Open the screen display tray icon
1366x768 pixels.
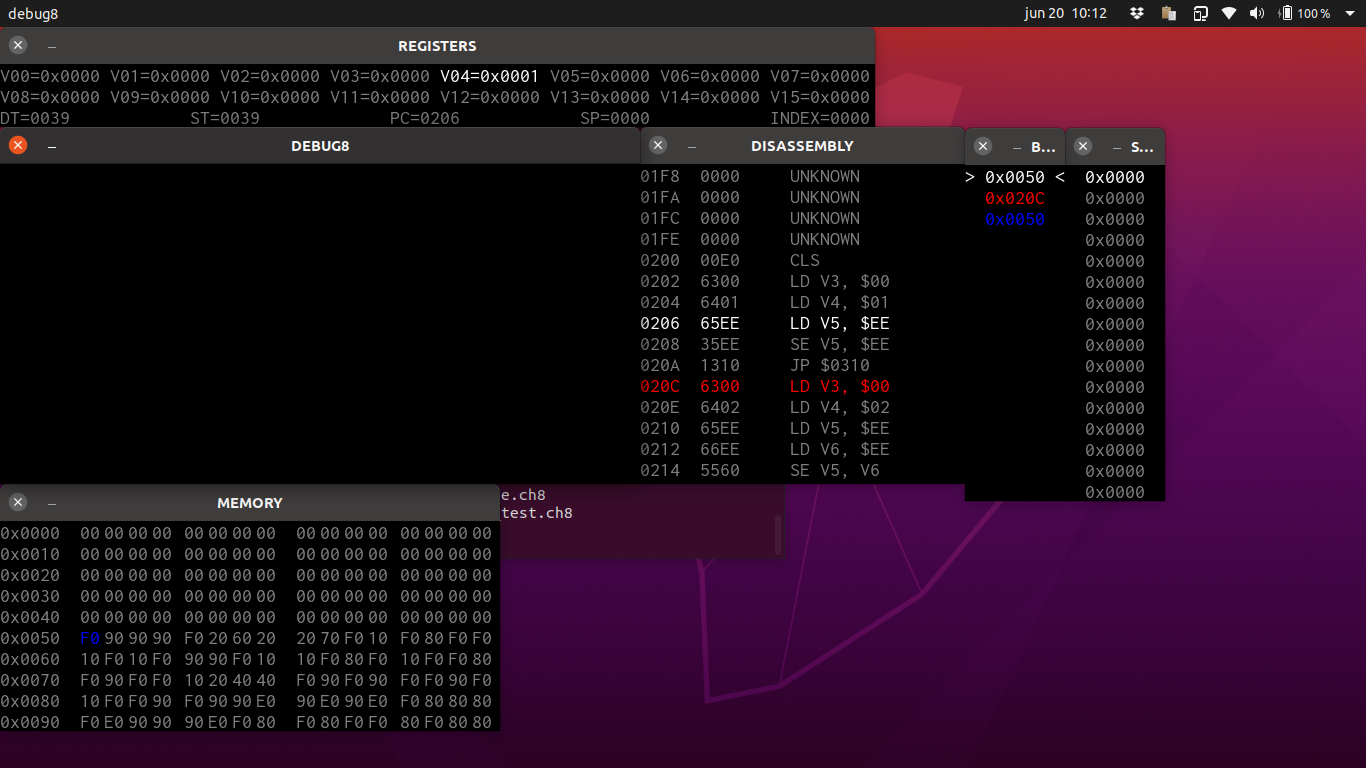pyautogui.click(x=1200, y=13)
